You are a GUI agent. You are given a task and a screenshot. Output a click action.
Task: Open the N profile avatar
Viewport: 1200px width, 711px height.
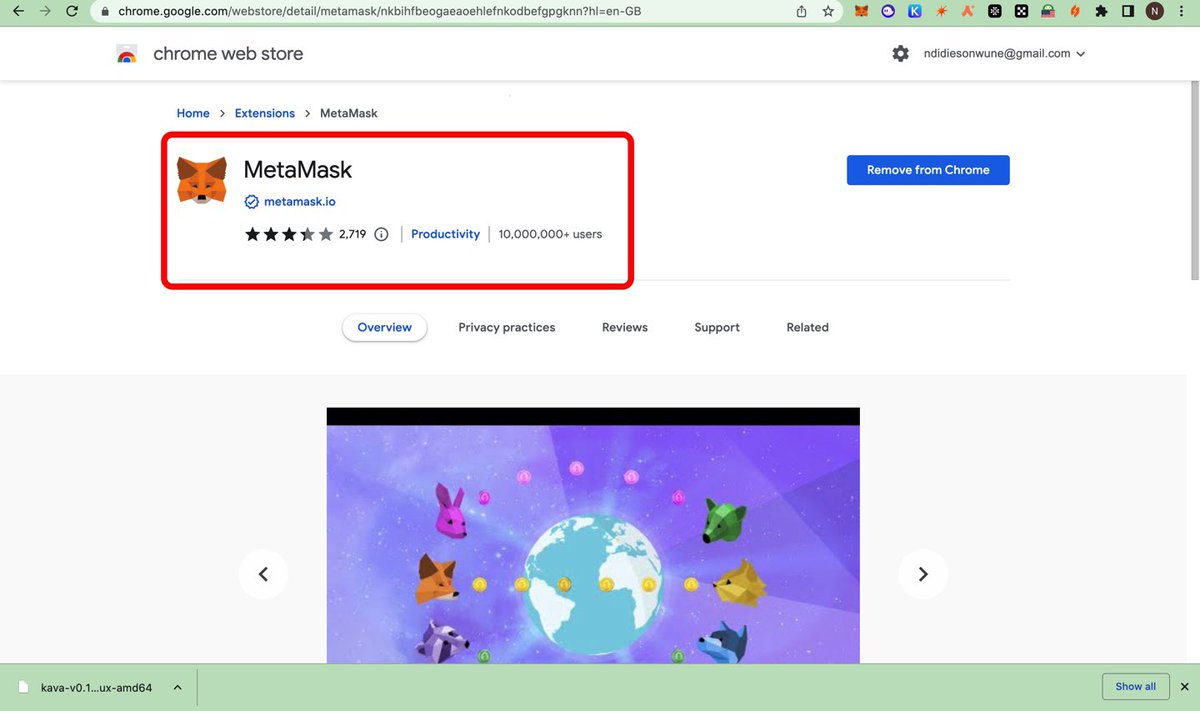click(x=1155, y=12)
